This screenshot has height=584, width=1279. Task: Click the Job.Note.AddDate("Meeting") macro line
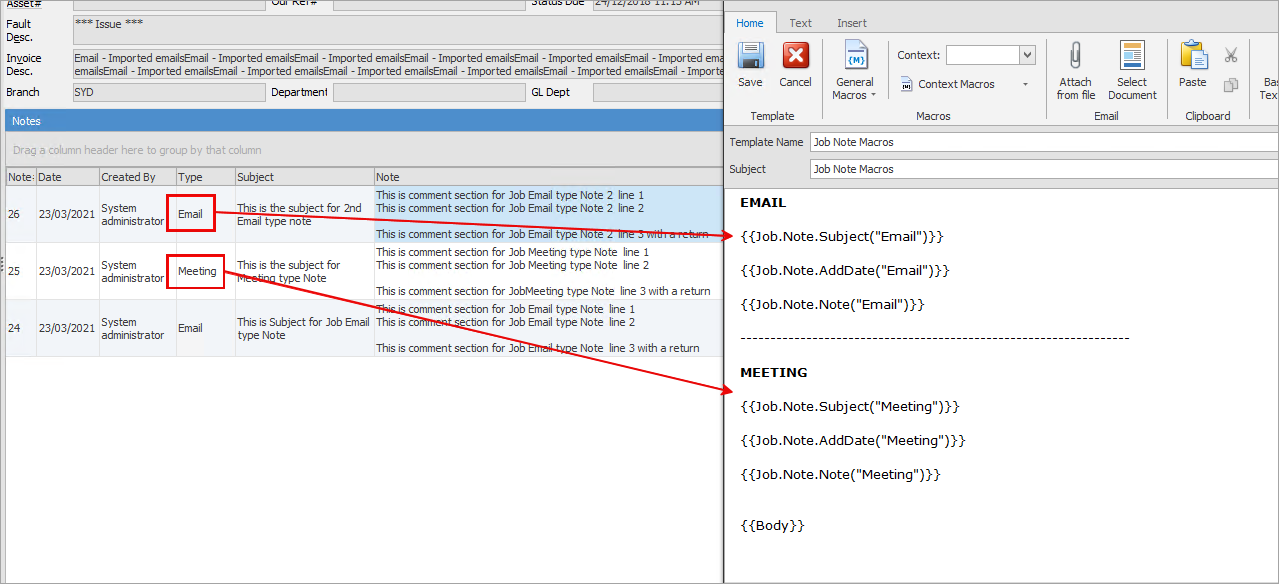[853, 441]
